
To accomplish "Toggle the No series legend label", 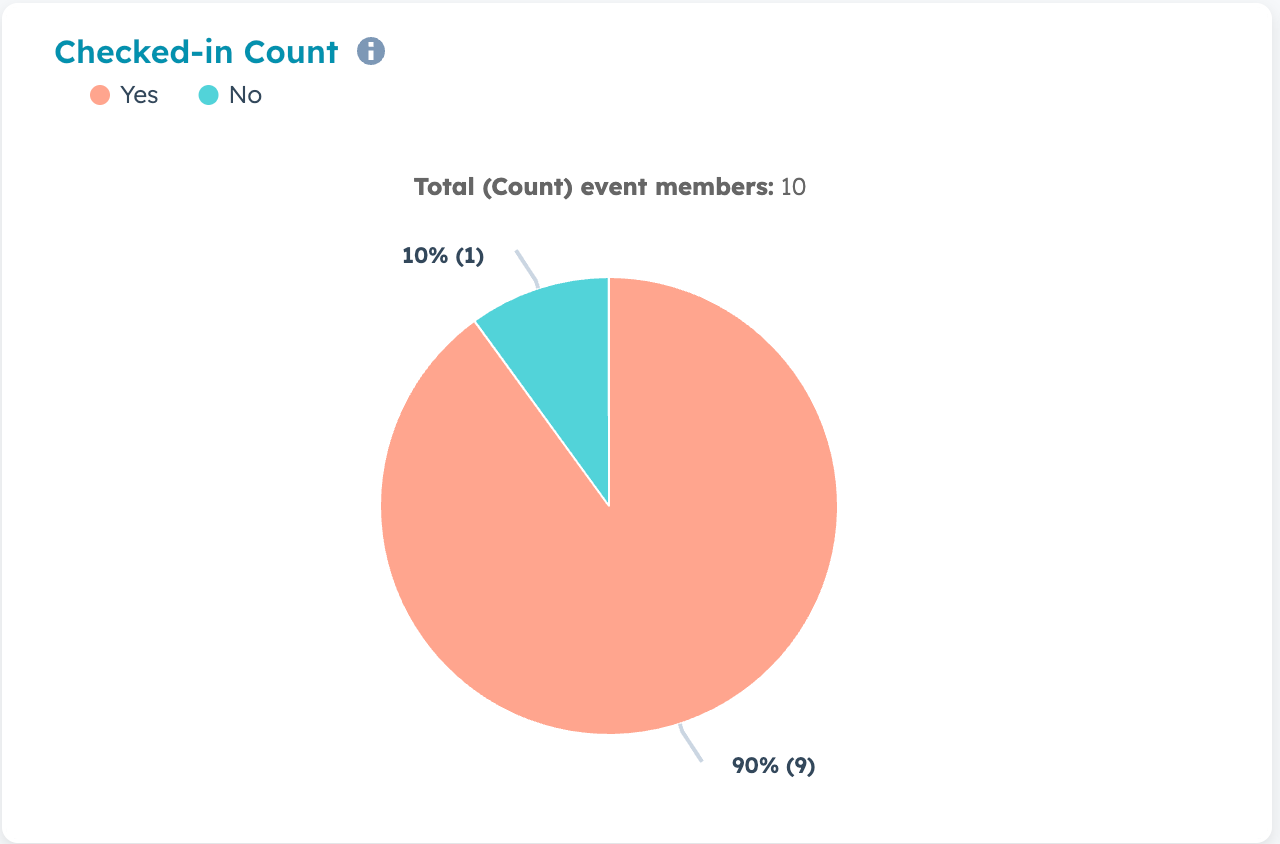I will [x=245, y=96].
